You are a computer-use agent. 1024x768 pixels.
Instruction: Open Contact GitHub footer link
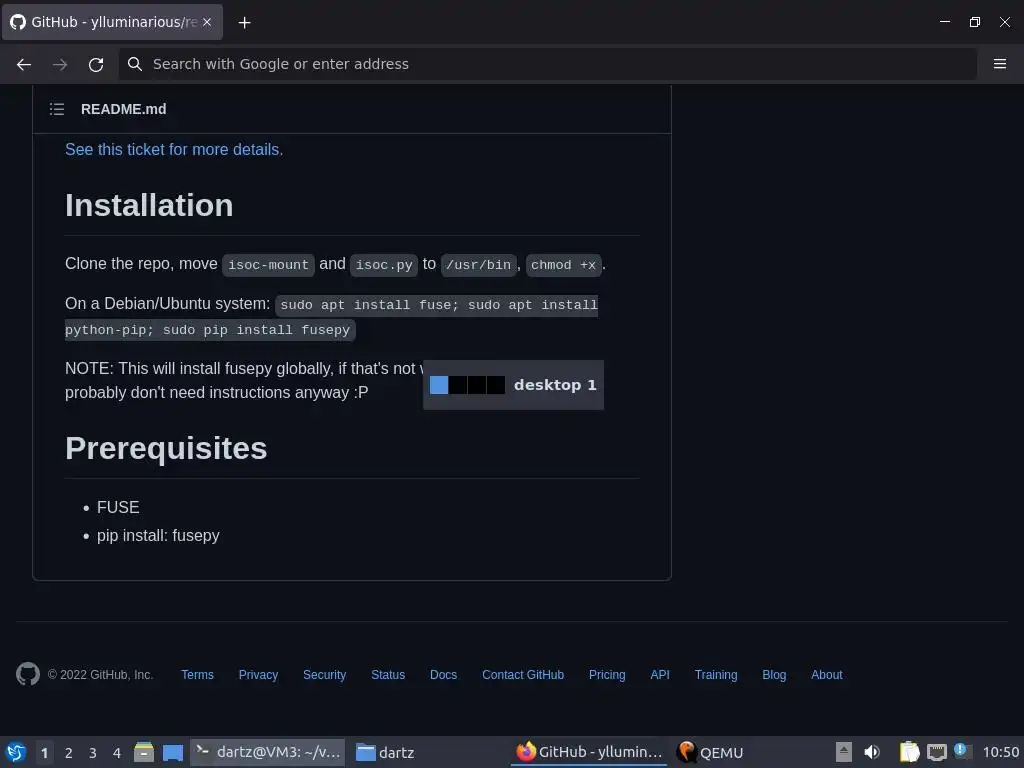523,675
